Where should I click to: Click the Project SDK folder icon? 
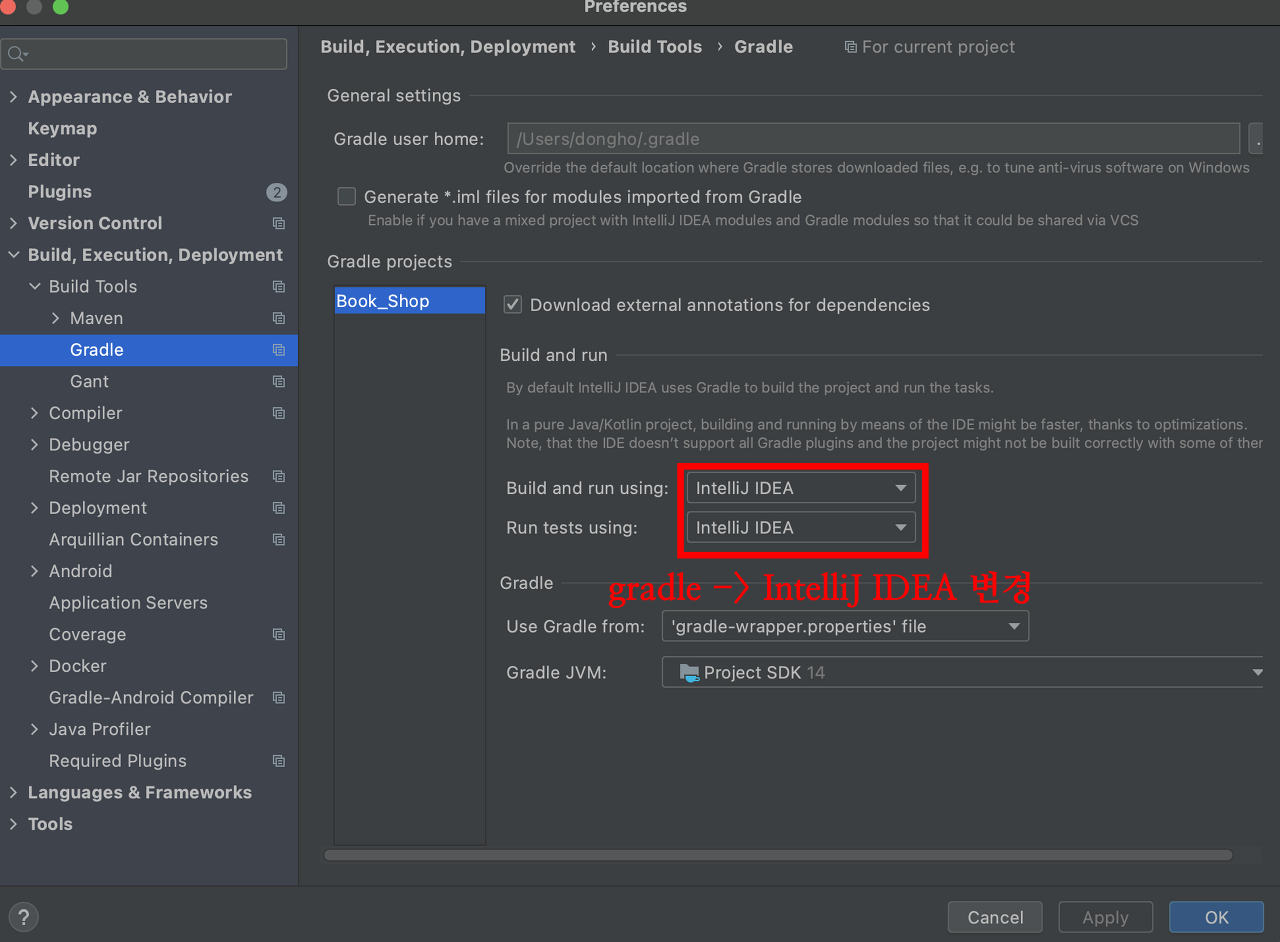pos(689,673)
